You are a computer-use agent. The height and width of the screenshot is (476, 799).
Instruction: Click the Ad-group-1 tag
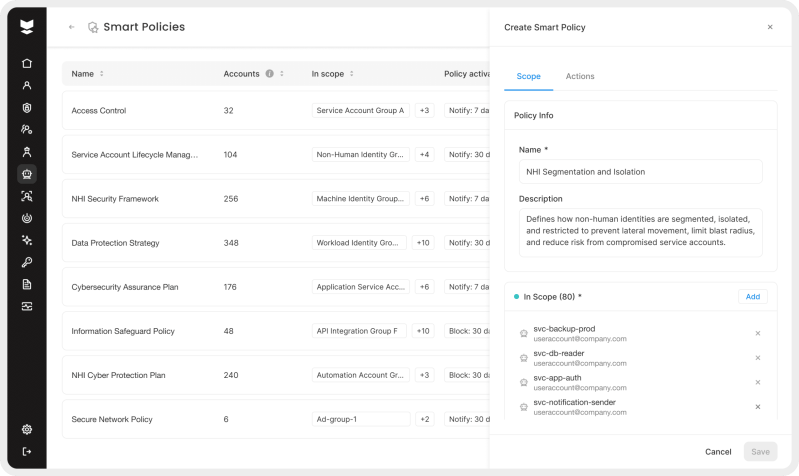pos(361,419)
